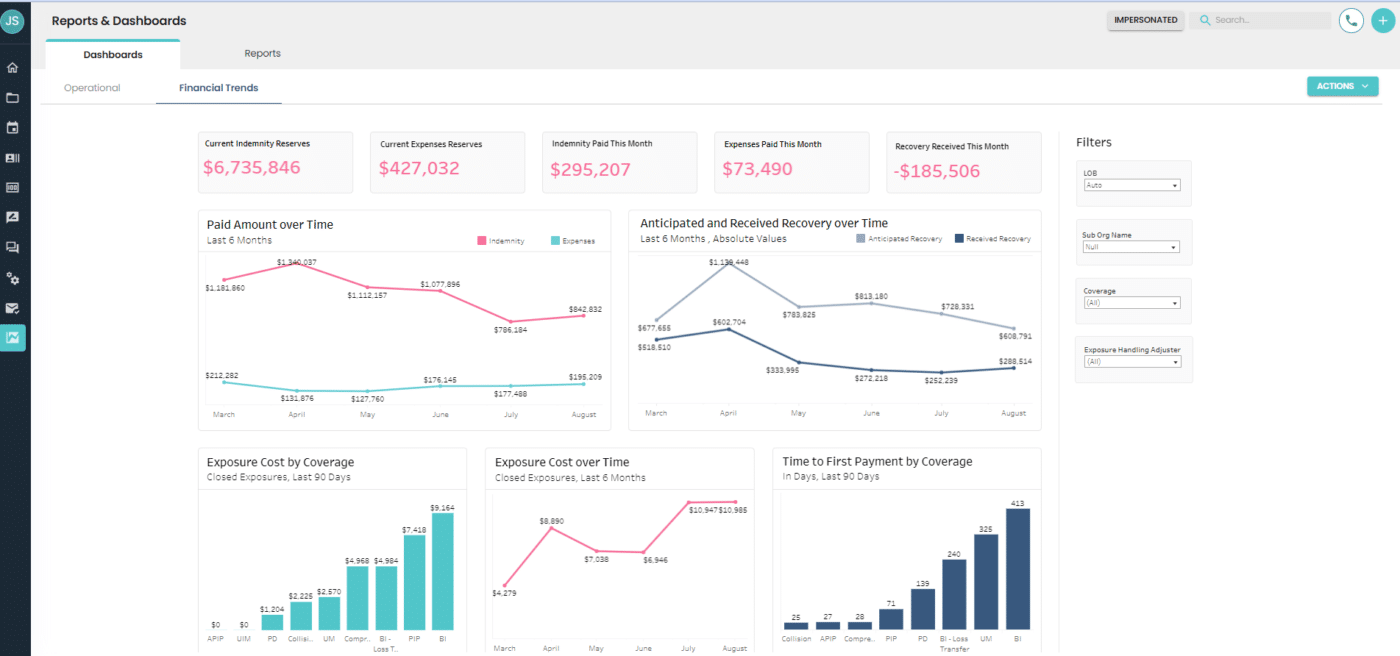Expand the Coverage filter dropdown
This screenshot has width=1400, height=656.
(x=1132, y=302)
